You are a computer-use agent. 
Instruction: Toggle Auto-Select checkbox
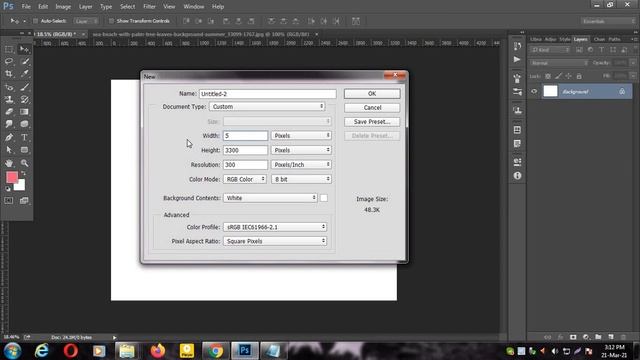coord(35,21)
